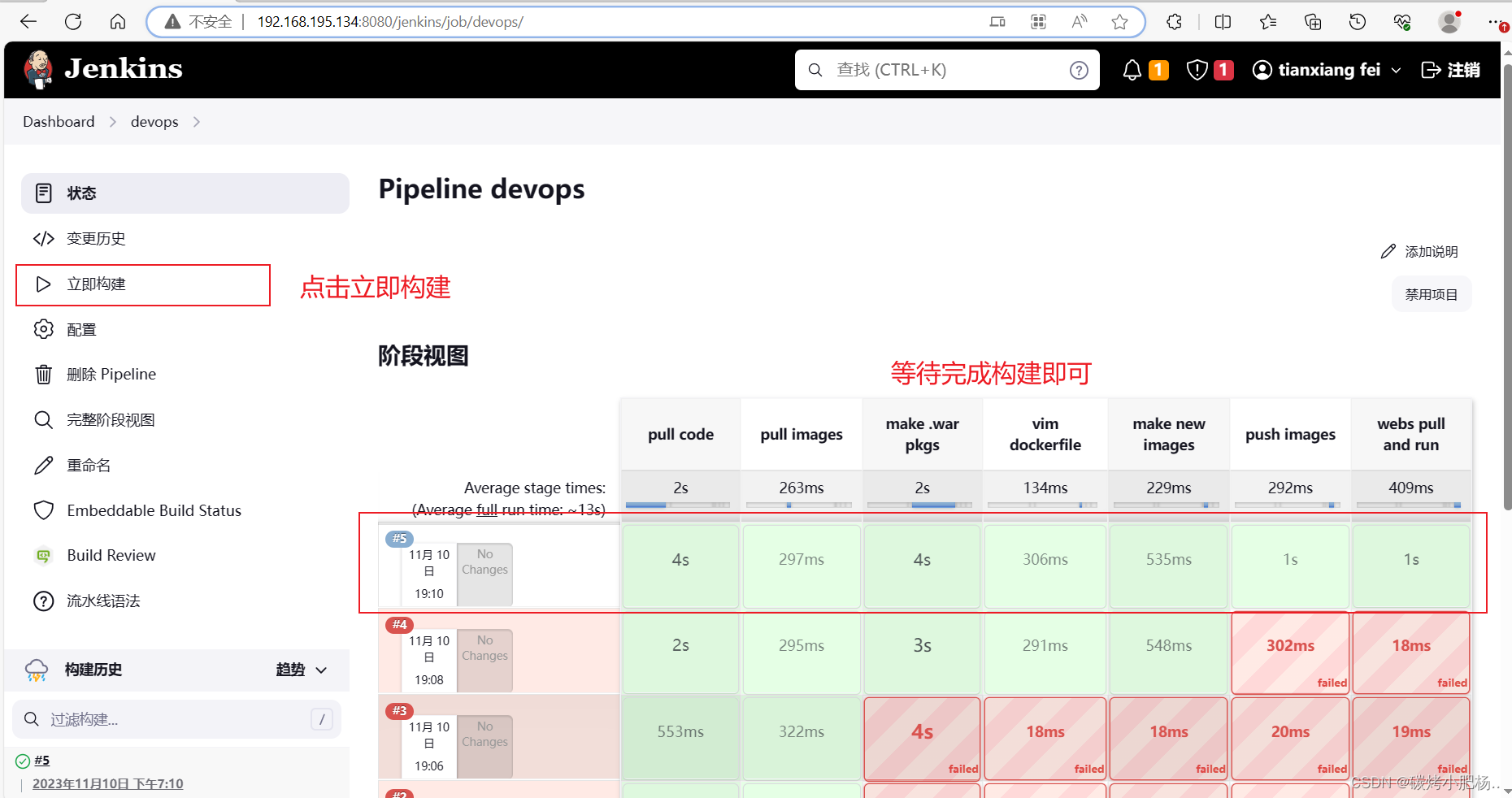Click build #3 pull code 553ms cell
The image size is (1512, 798).
tap(680, 739)
